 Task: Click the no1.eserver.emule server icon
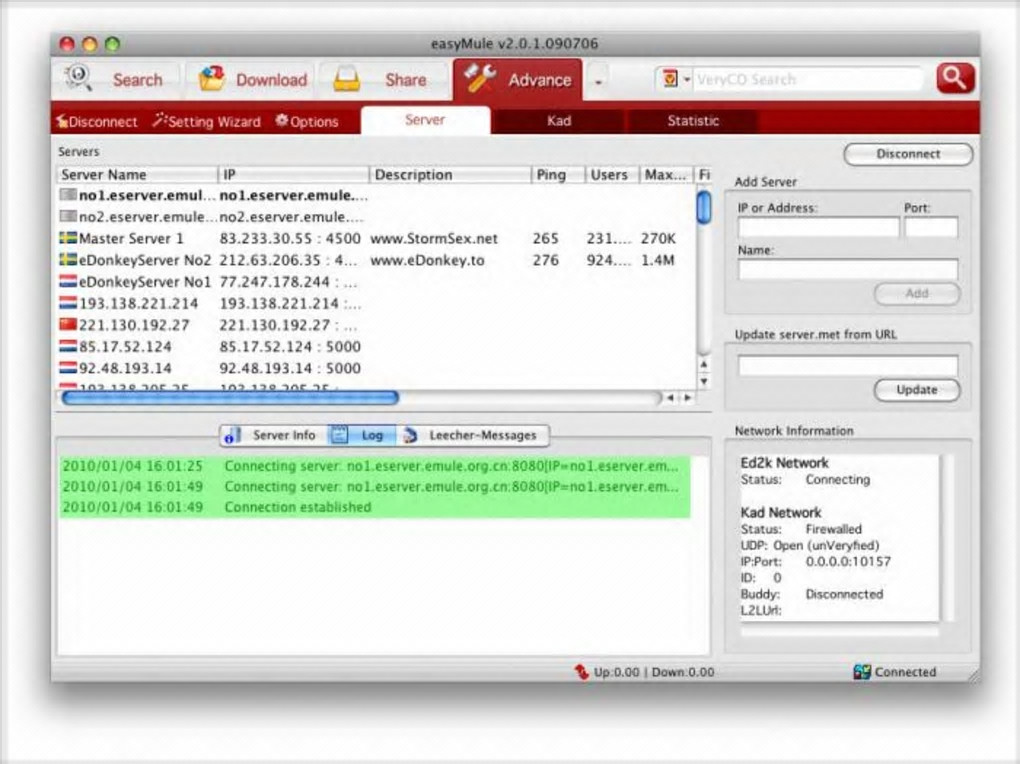click(x=68, y=195)
